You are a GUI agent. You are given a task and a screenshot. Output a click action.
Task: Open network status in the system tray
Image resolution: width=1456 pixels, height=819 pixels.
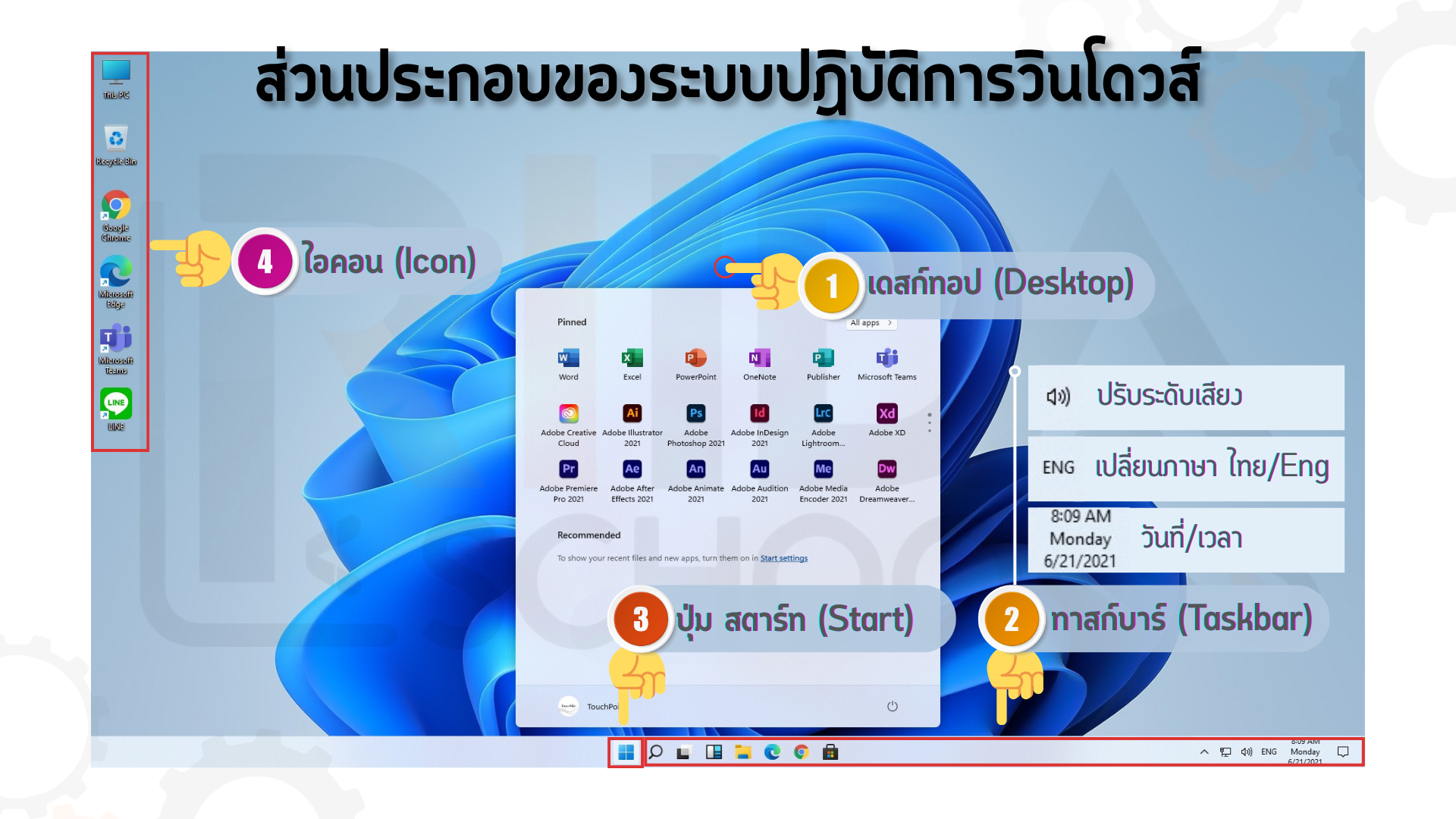click(1225, 752)
